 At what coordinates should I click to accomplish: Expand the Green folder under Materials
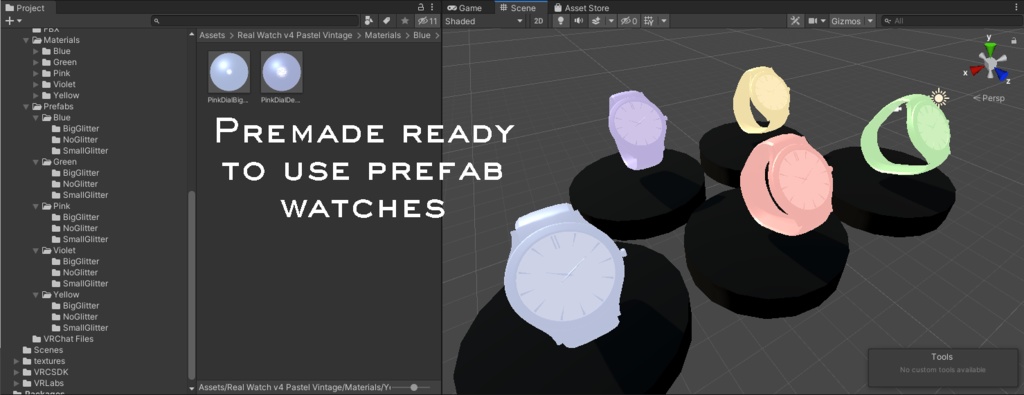(x=36, y=62)
